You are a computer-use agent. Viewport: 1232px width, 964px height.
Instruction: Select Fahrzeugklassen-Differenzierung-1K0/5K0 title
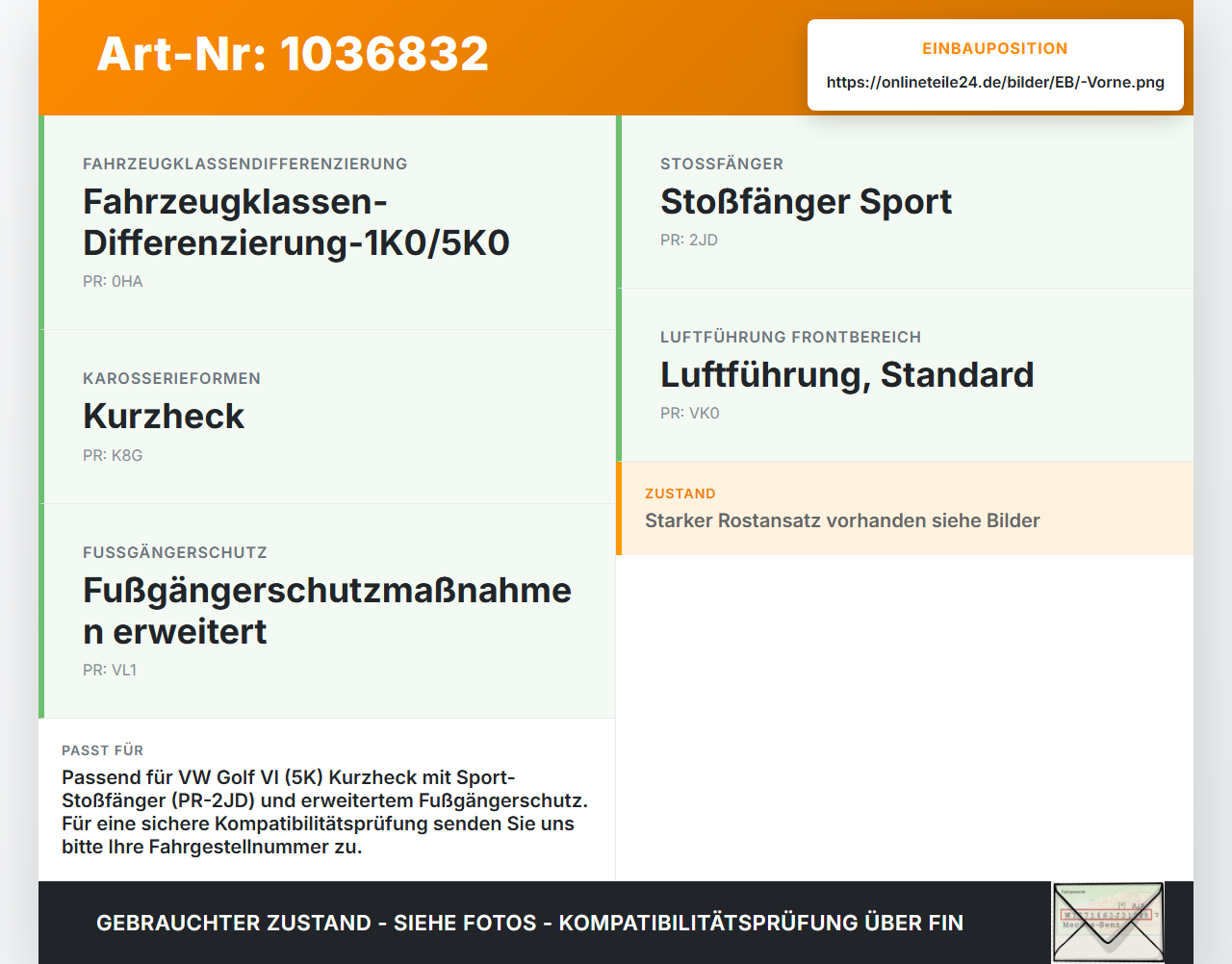[x=296, y=222]
